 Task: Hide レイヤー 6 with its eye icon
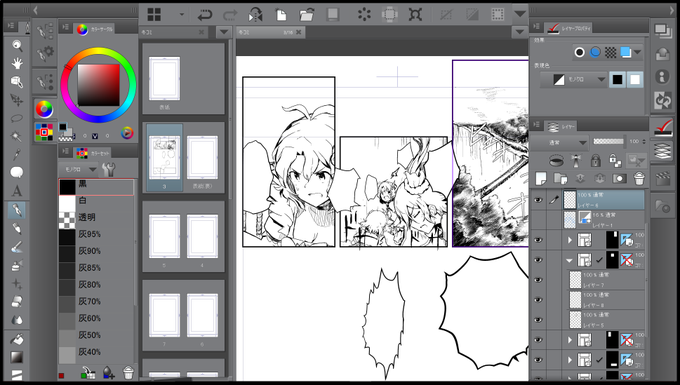pyautogui.click(x=538, y=200)
